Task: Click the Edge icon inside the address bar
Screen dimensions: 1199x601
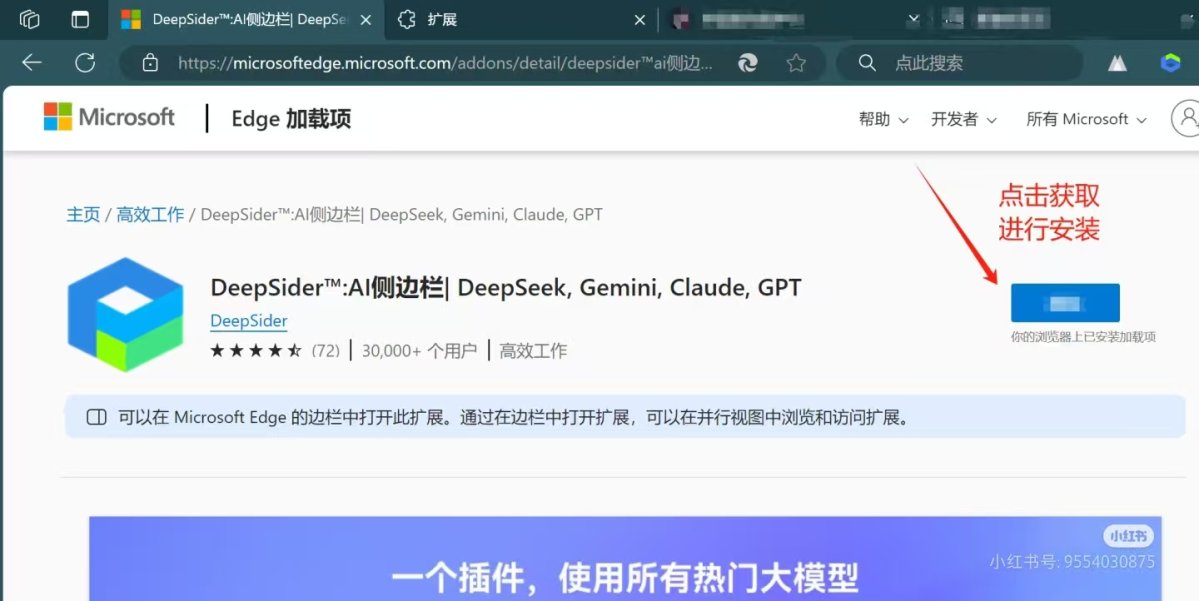Action: point(747,63)
